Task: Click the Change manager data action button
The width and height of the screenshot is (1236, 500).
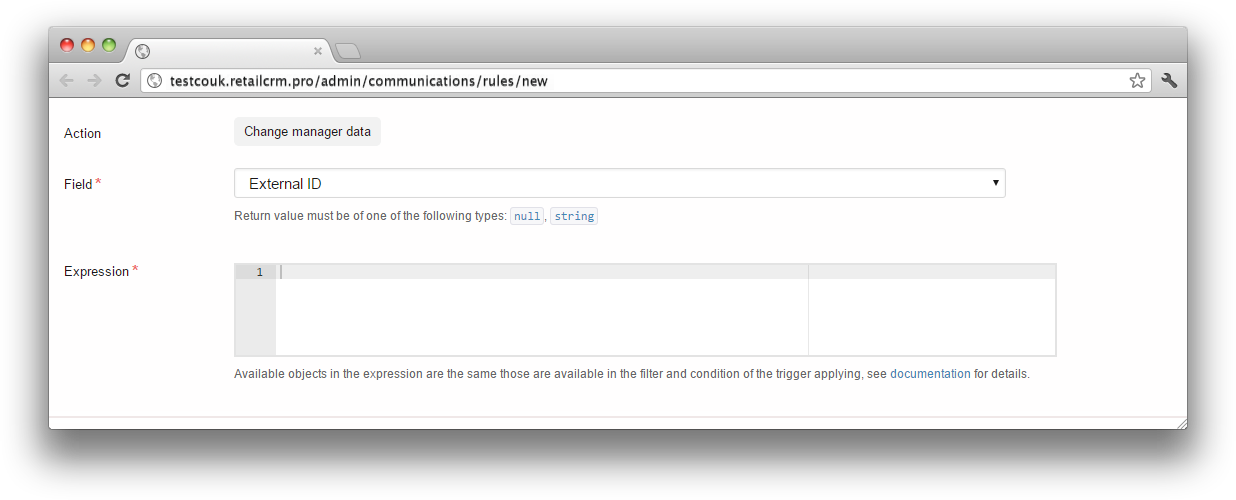Action: tap(307, 132)
